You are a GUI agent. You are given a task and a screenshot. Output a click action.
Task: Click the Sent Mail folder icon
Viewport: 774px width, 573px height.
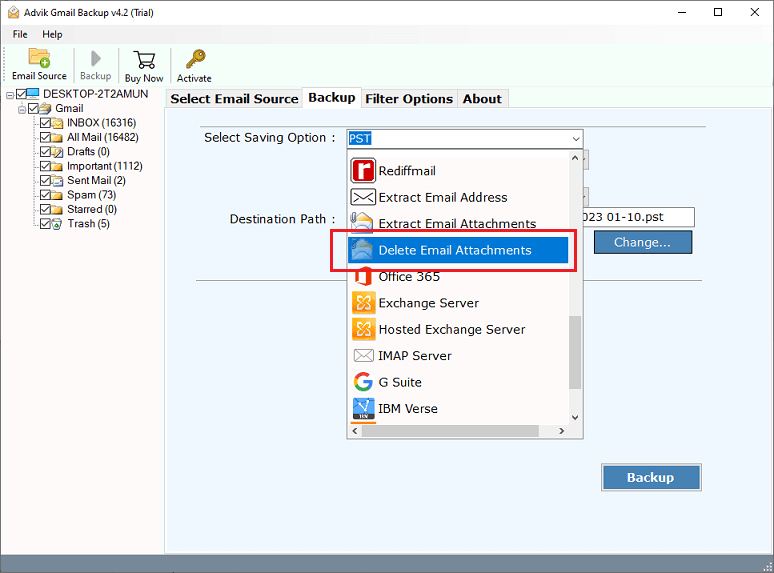pos(58,181)
